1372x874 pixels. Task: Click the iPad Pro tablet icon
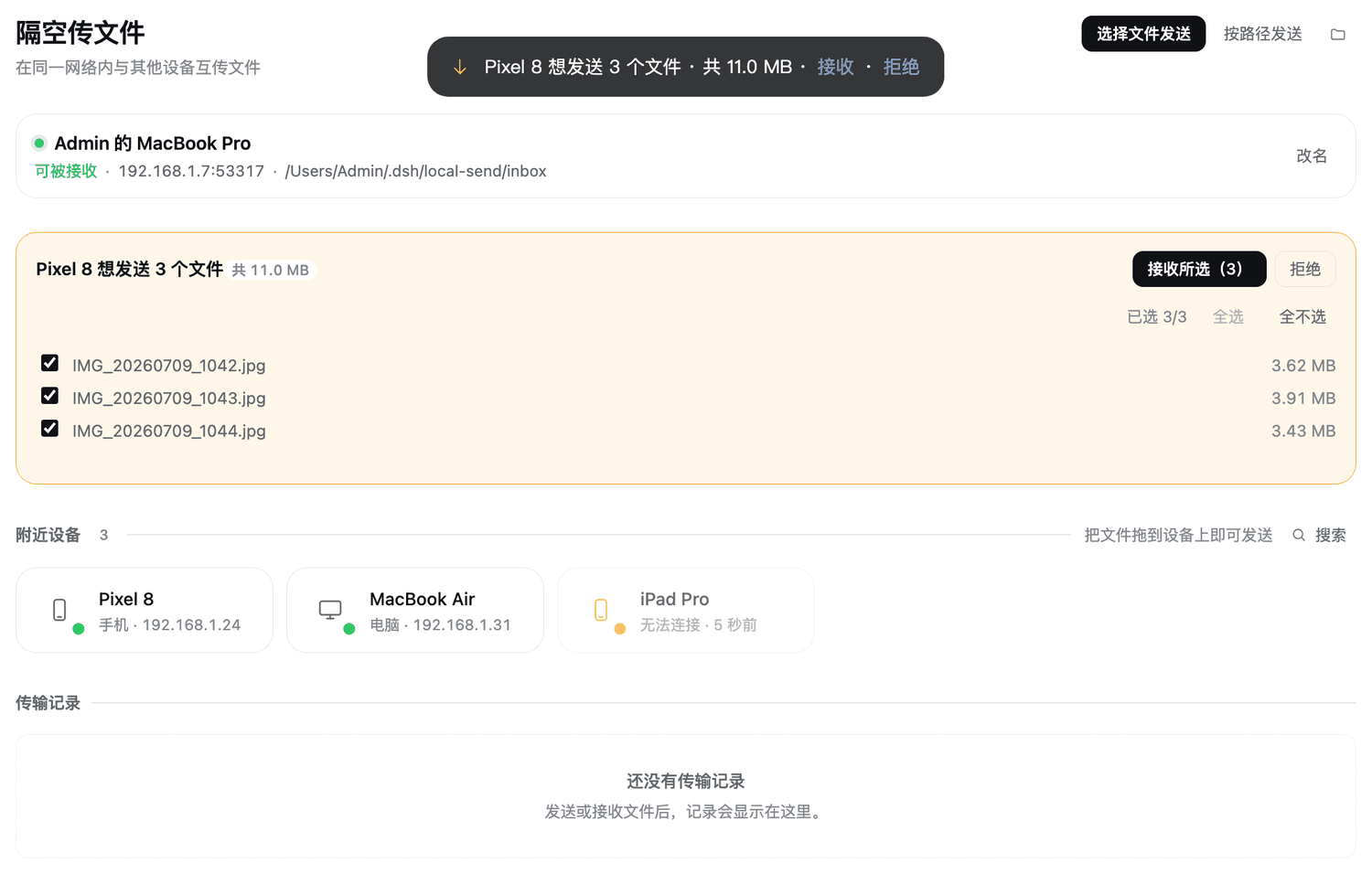click(601, 610)
